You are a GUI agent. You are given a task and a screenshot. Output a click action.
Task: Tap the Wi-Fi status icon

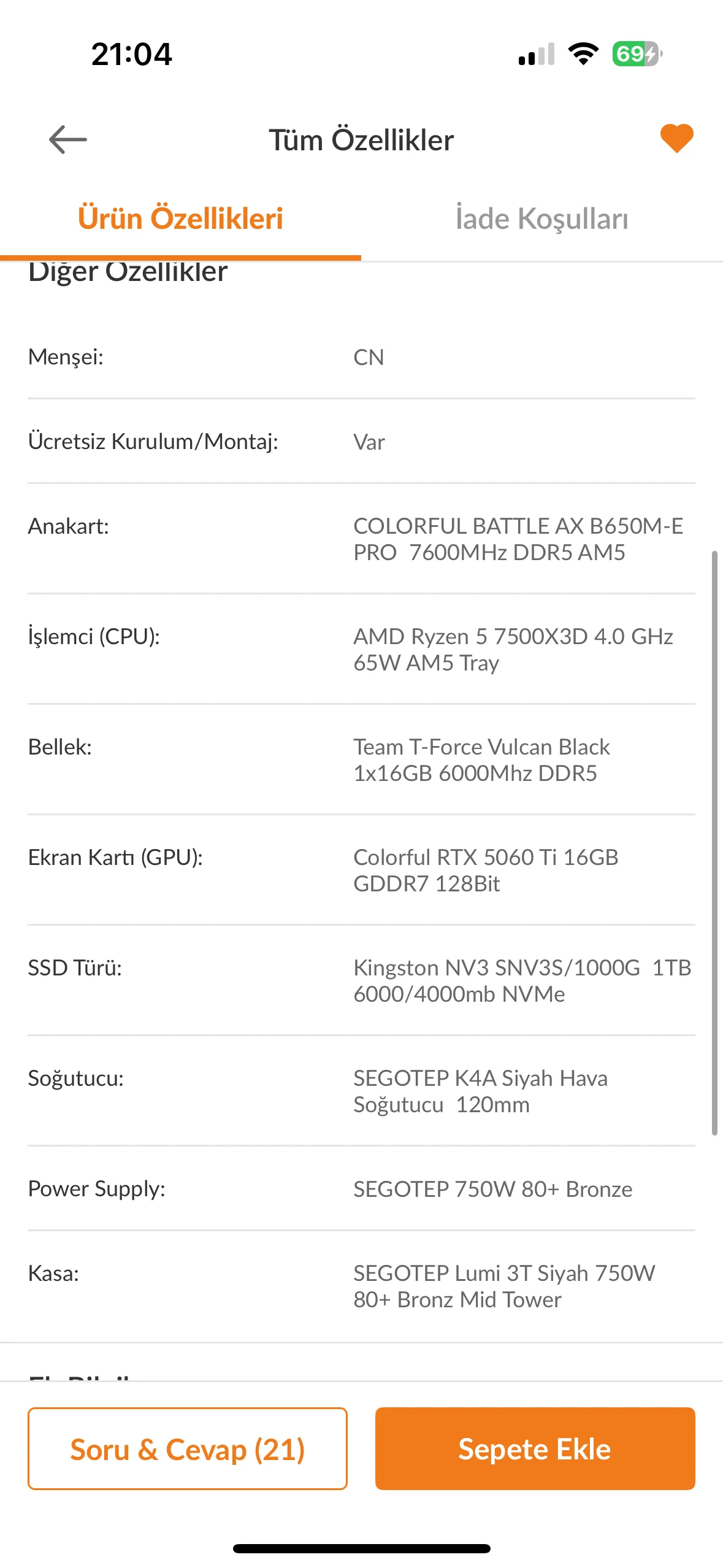pos(583,54)
